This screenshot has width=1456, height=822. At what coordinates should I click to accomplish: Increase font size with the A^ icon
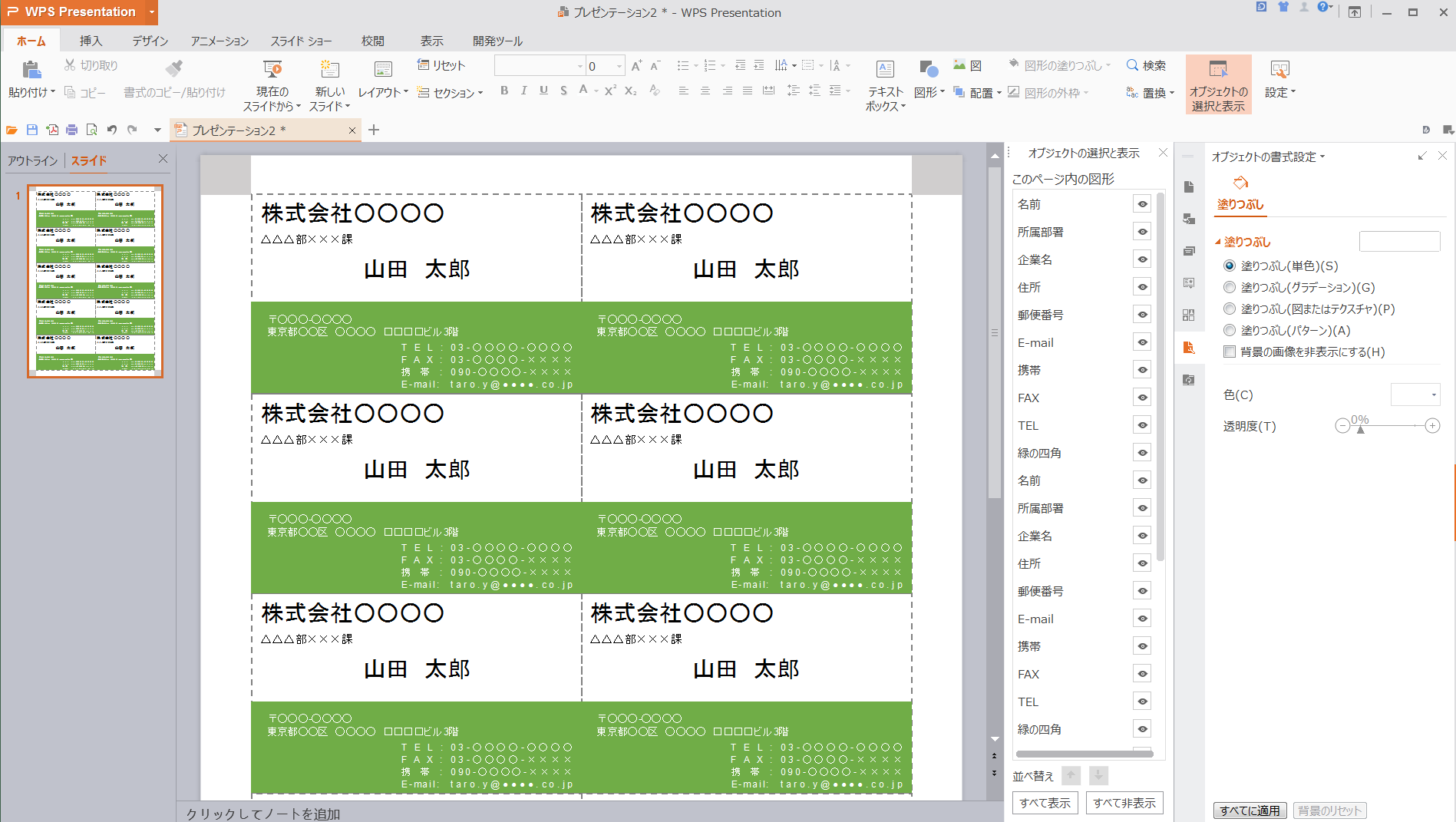pyautogui.click(x=636, y=66)
